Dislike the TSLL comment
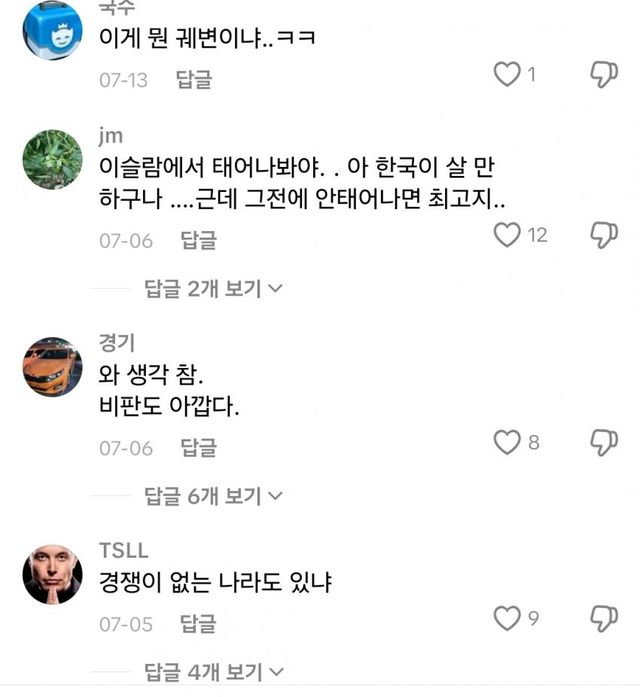640x697 pixels. click(604, 619)
